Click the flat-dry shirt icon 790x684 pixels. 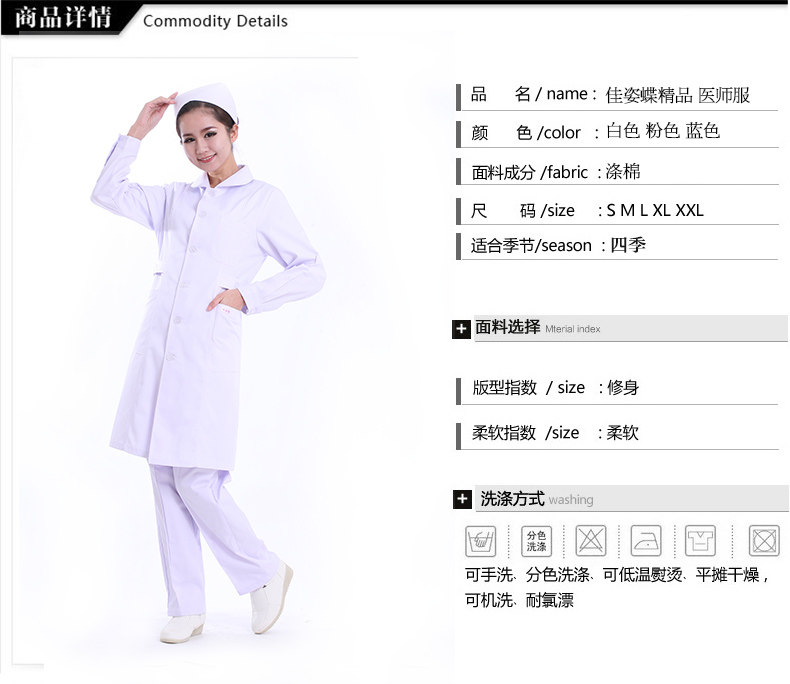point(700,540)
